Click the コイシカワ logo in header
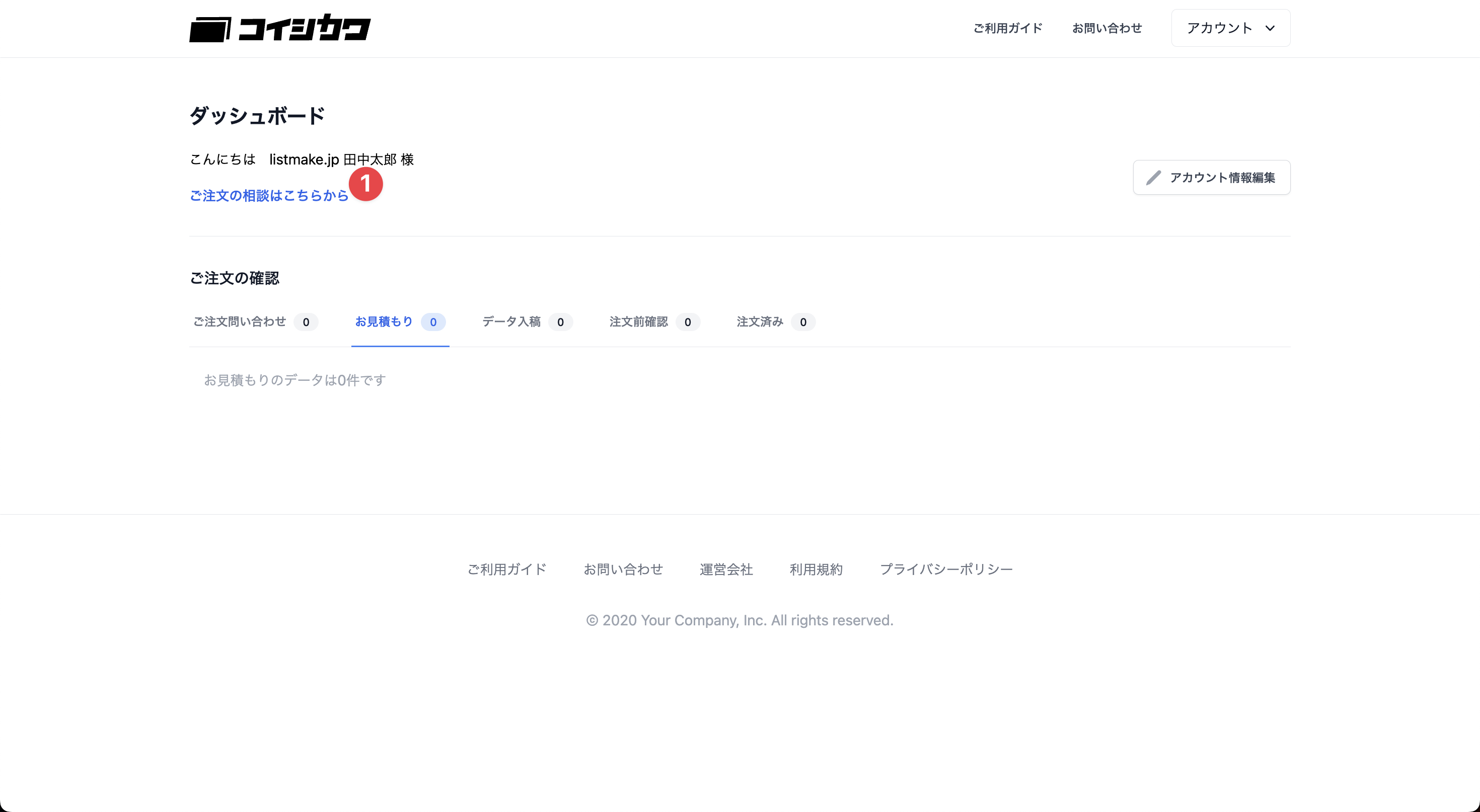 pos(280,28)
